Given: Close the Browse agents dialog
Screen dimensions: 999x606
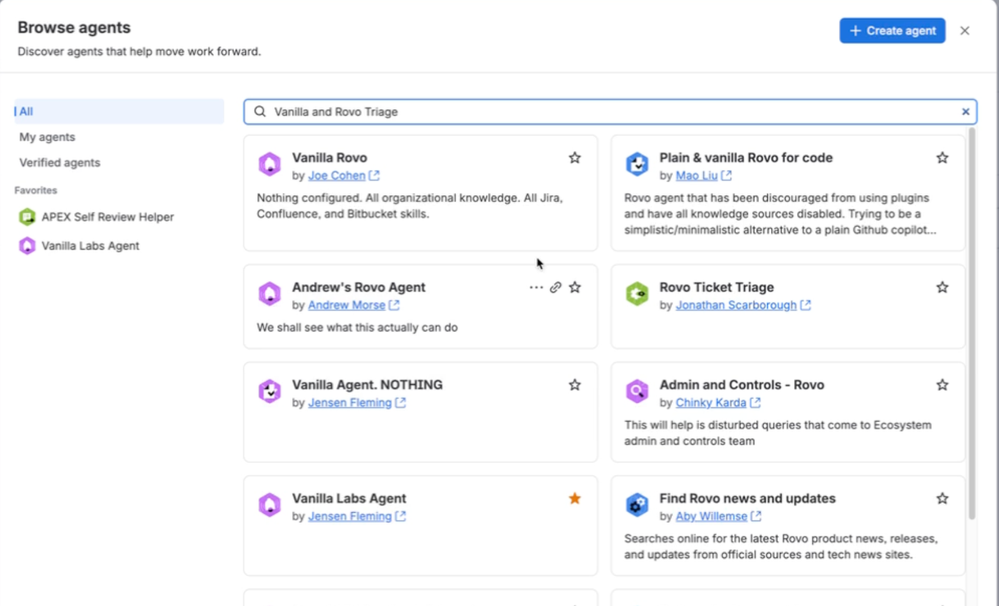Looking at the screenshot, I should click(x=965, y=31).
